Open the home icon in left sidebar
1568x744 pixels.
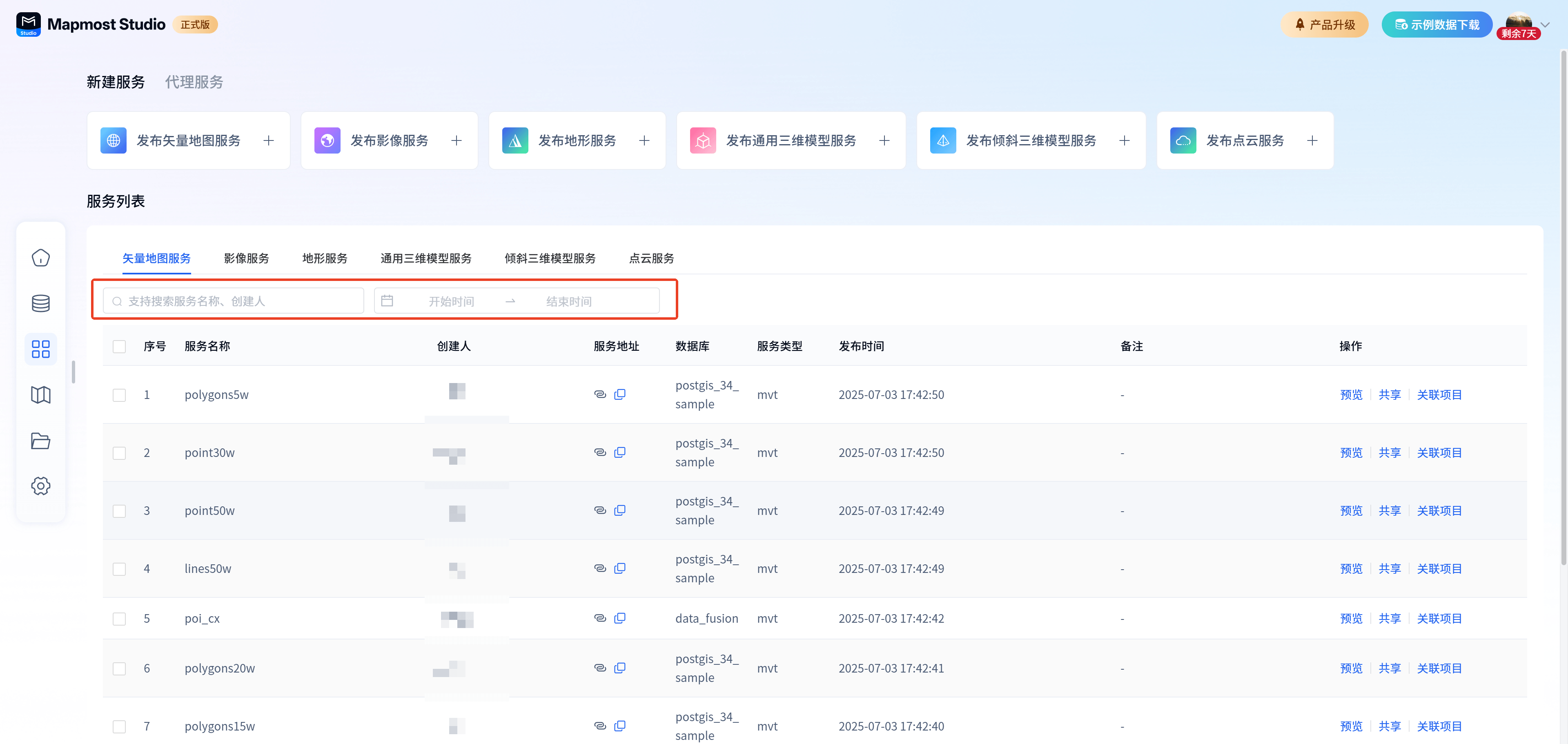click(41, 258)
